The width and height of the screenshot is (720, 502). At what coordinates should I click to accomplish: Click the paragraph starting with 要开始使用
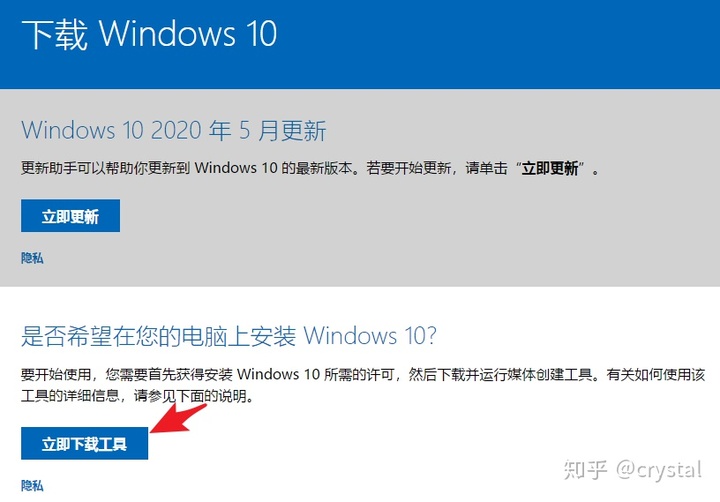[x=363, y=385]
